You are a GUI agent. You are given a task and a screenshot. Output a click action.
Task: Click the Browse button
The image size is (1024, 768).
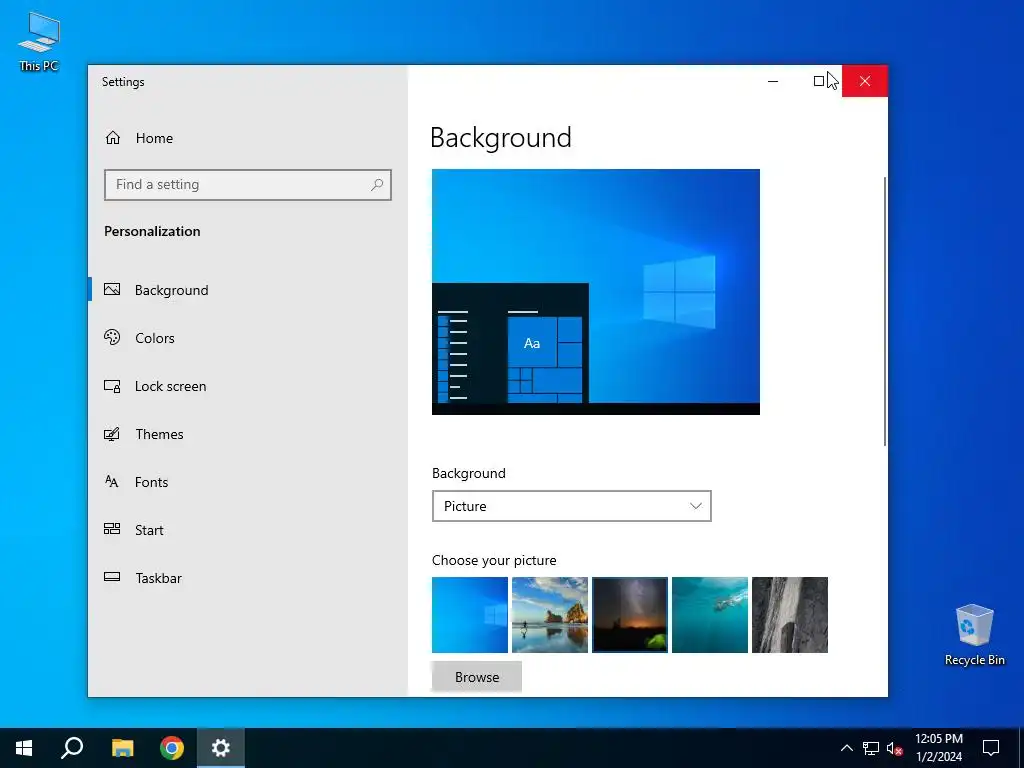477,677
